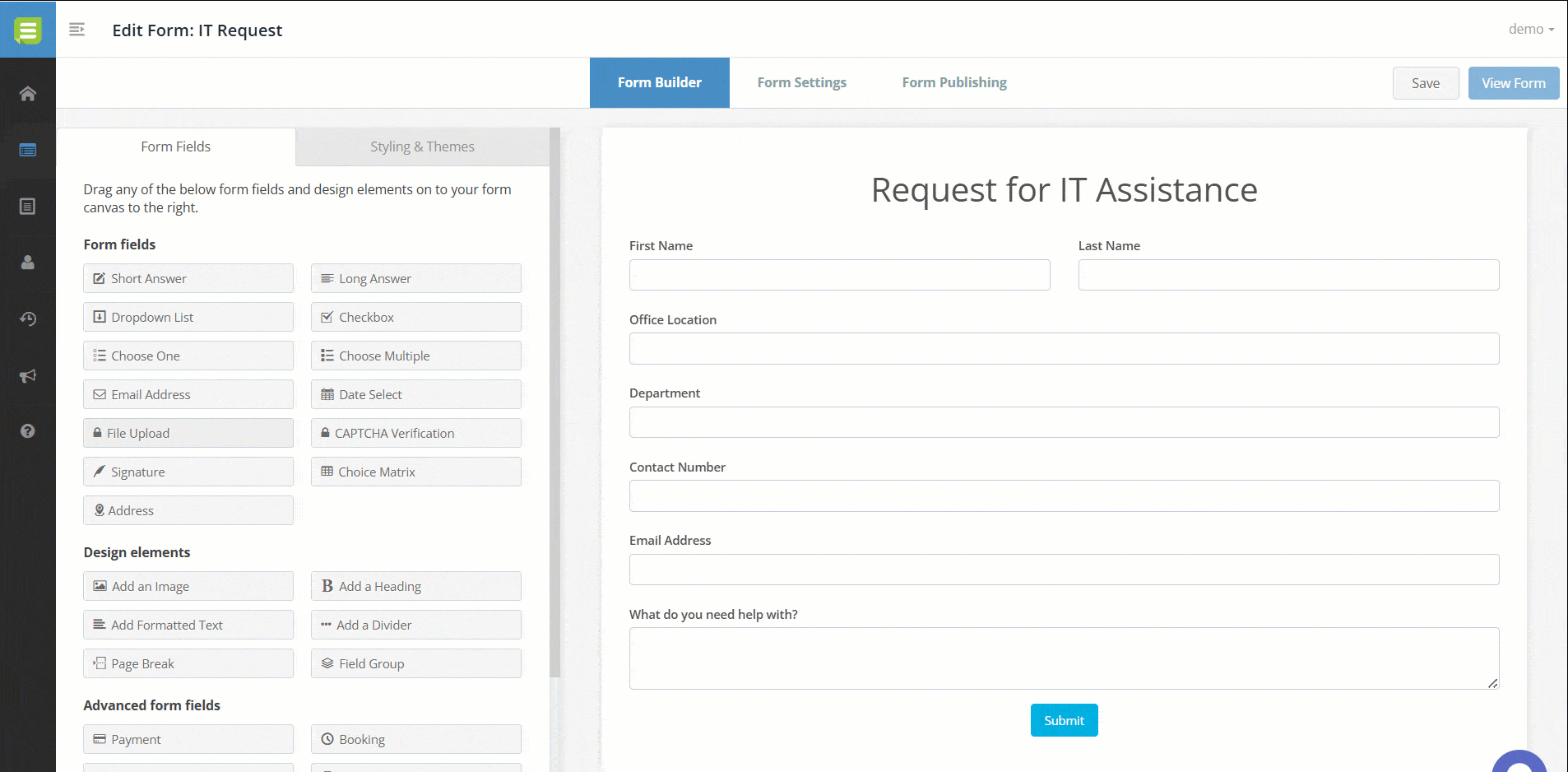Click the First Name input field
Image resolution: width=1568 pixels, height=772 pixels.
coord(839,275)
